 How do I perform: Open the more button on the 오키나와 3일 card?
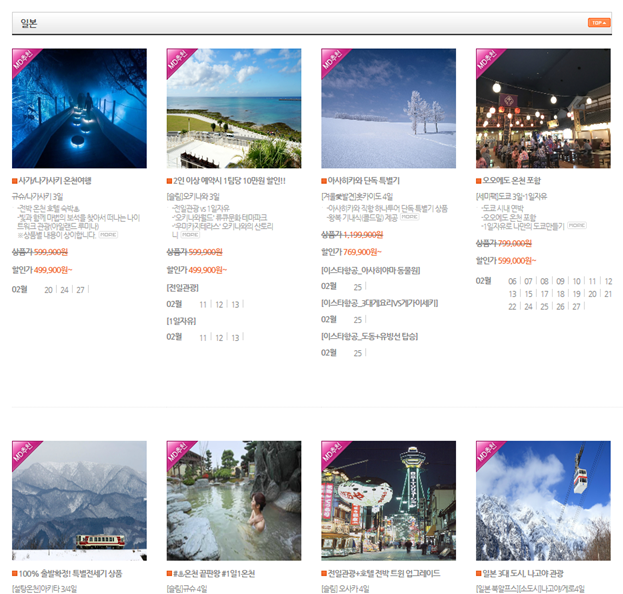(x=190, y=235)
